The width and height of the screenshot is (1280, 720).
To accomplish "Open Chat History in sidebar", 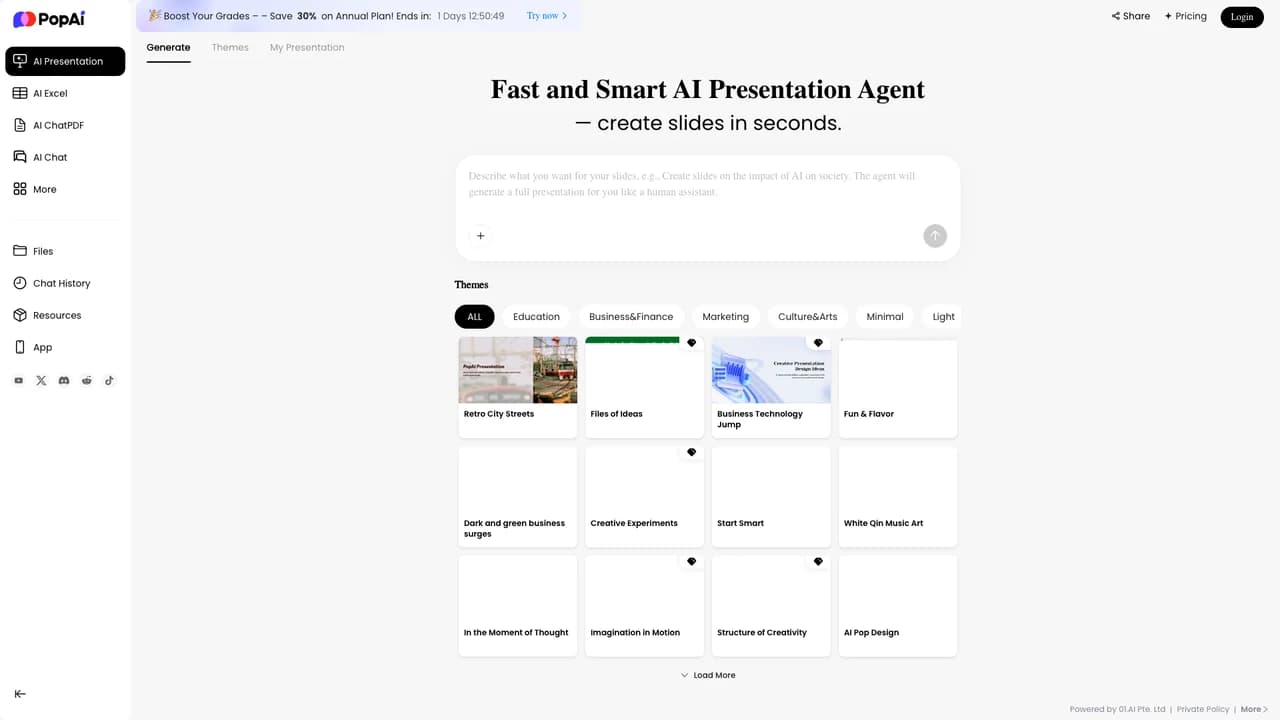I will click(x=65, y=283).
